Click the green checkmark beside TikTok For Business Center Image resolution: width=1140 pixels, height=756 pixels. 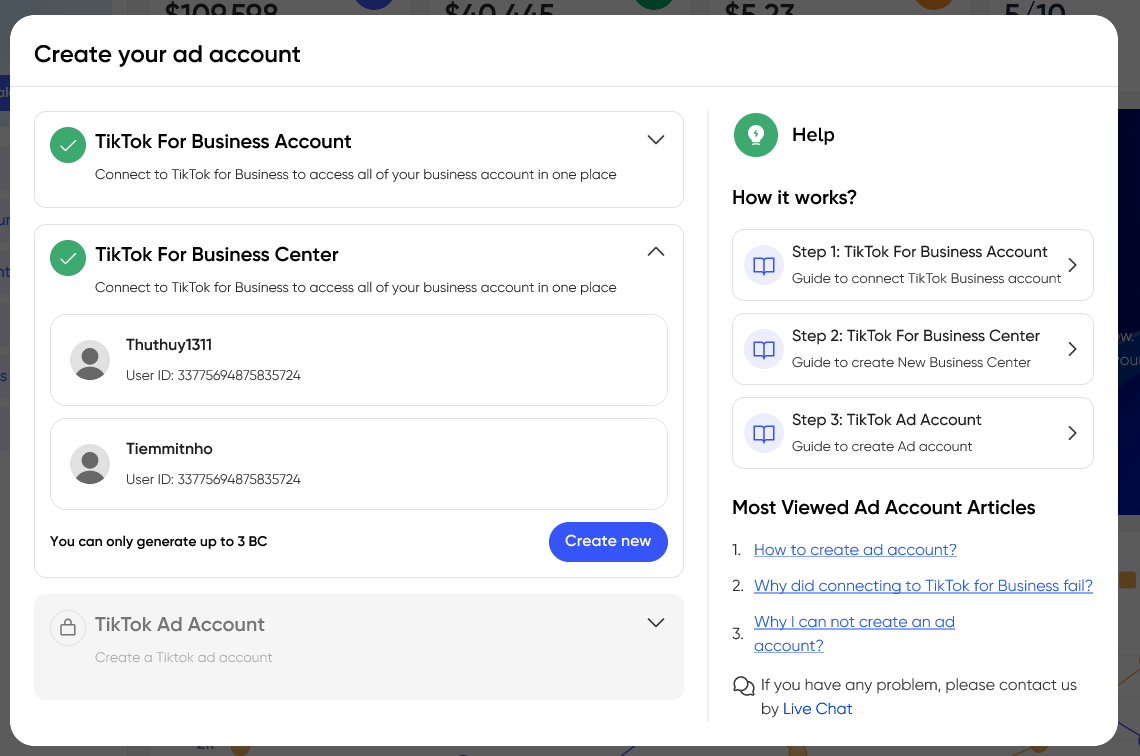coord(67,257)
